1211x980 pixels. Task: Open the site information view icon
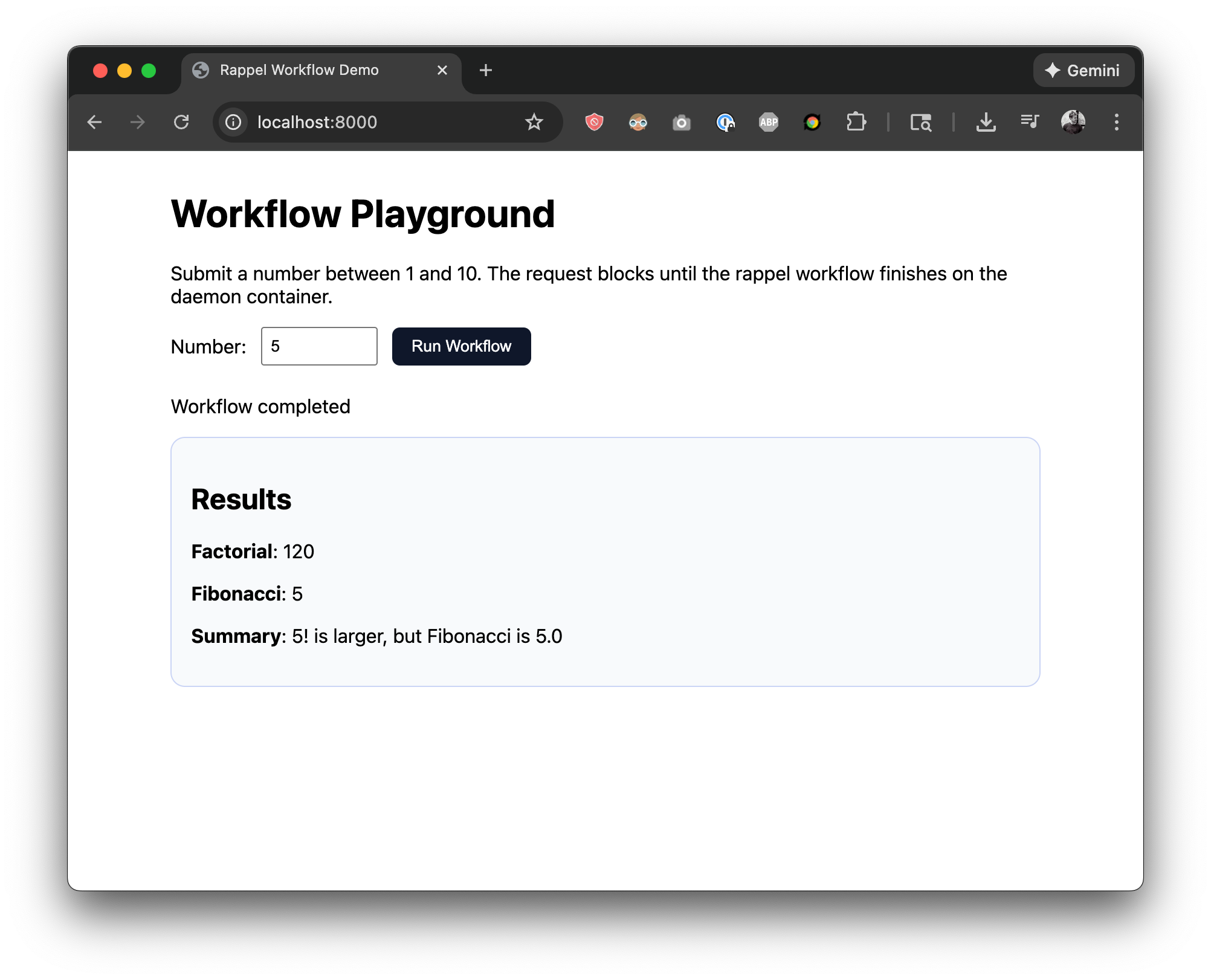233,122
